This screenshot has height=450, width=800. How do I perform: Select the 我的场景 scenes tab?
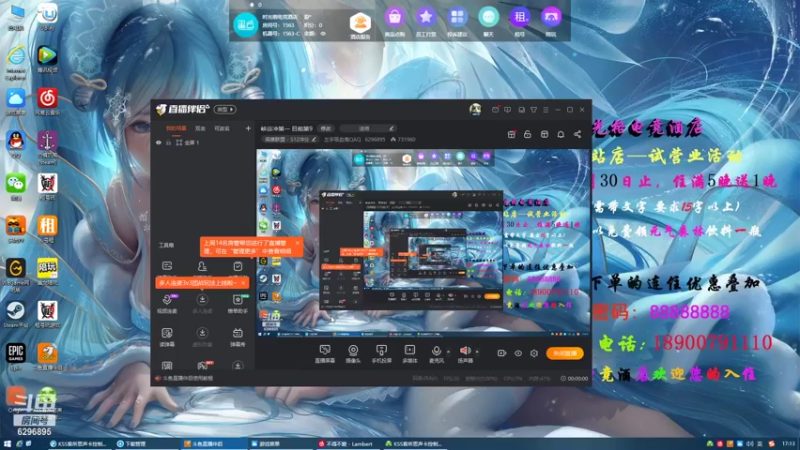click(x=176, y=129)
